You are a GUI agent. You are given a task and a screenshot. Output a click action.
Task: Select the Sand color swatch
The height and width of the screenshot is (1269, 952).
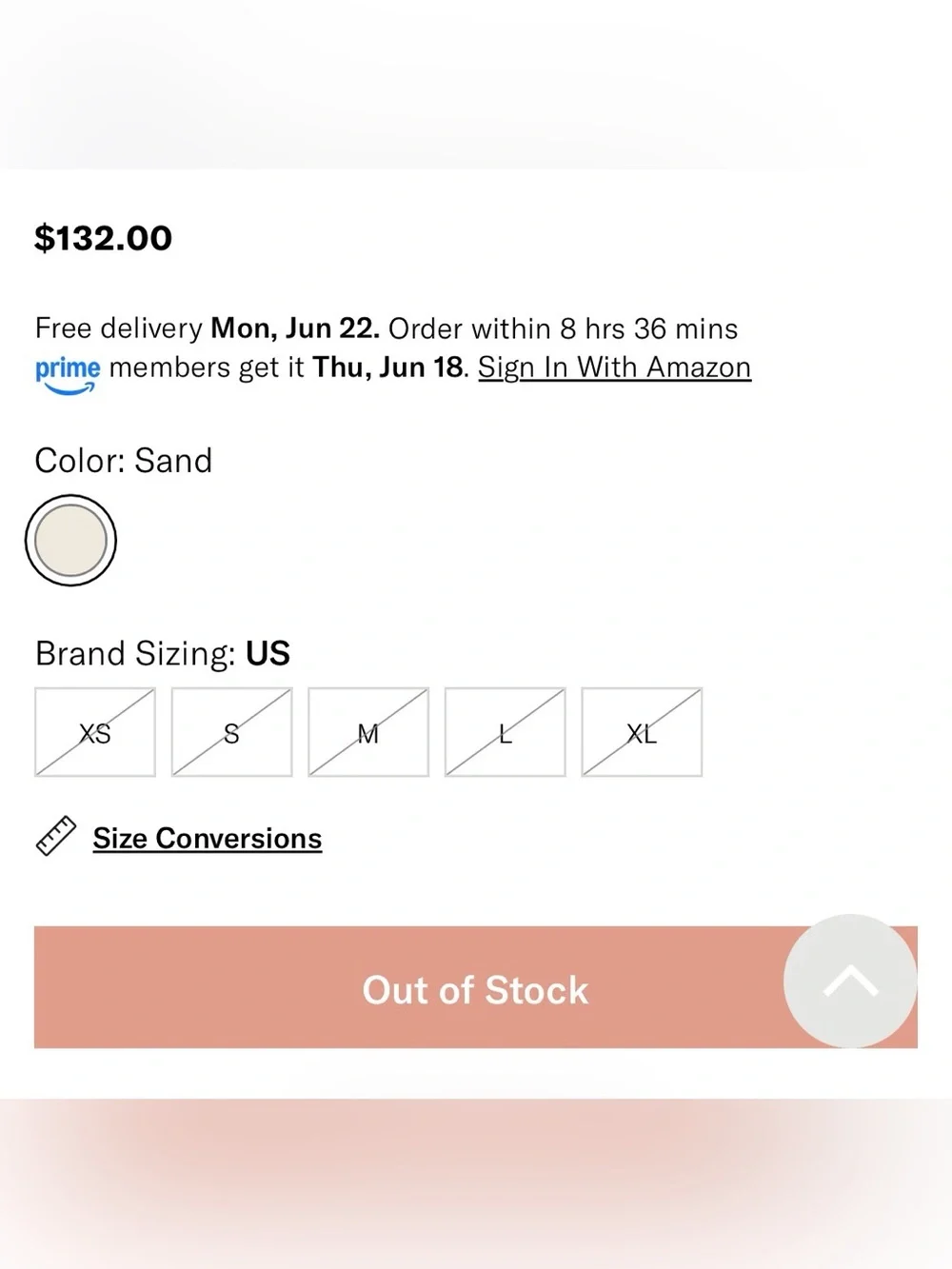click(70, 541)
